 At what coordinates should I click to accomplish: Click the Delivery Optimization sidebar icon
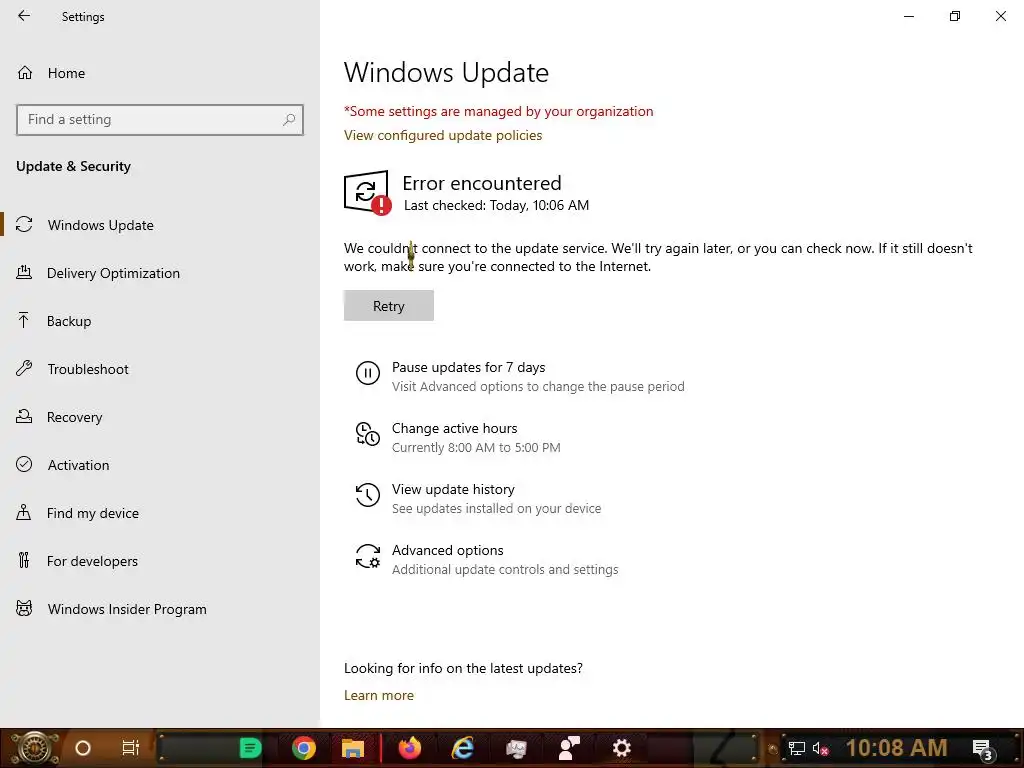(x=24, y=273)
